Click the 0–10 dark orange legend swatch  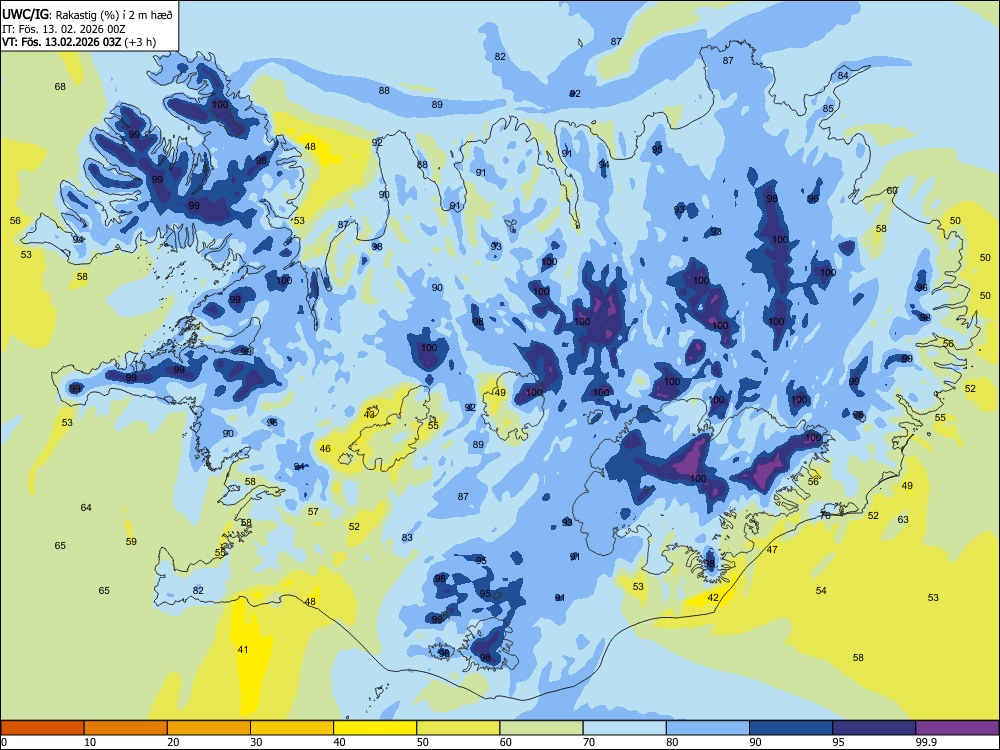pyautogui.click(x=42, y=728)
